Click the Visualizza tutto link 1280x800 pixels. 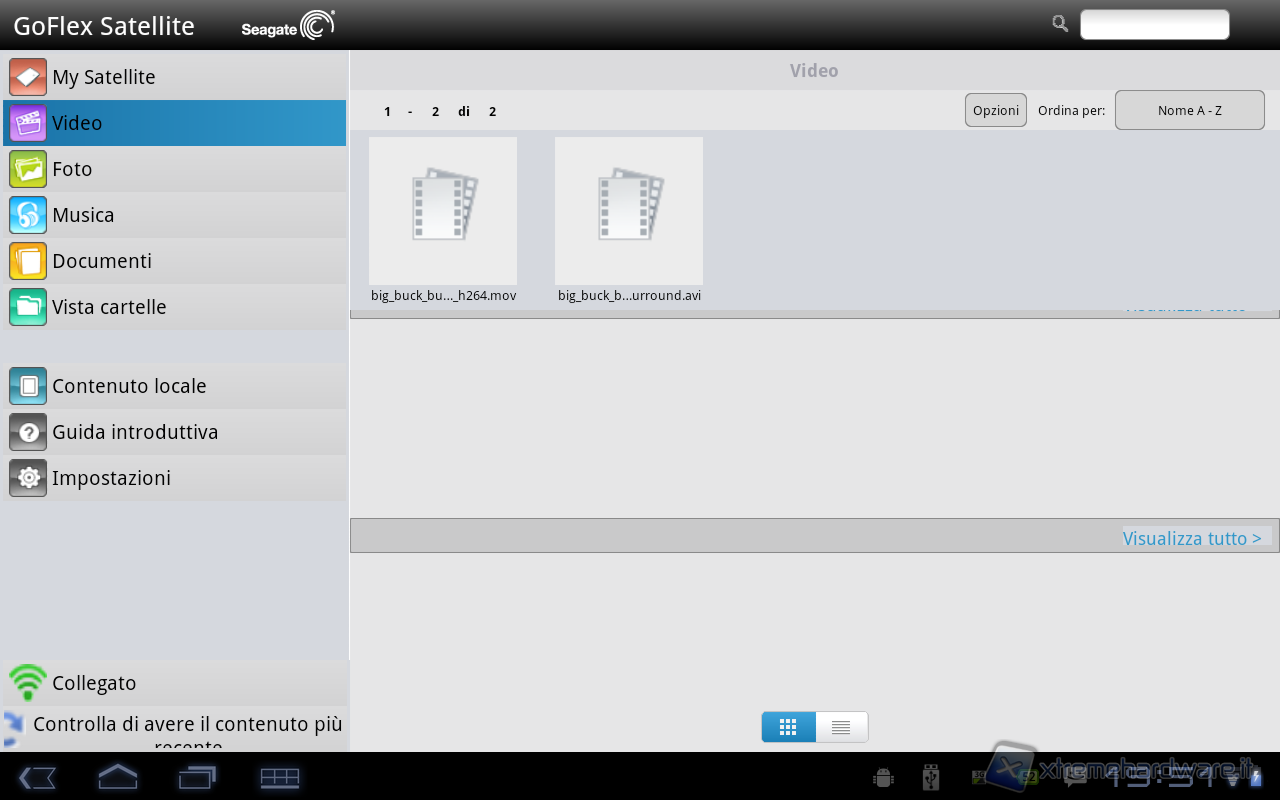pos(1191,538)
